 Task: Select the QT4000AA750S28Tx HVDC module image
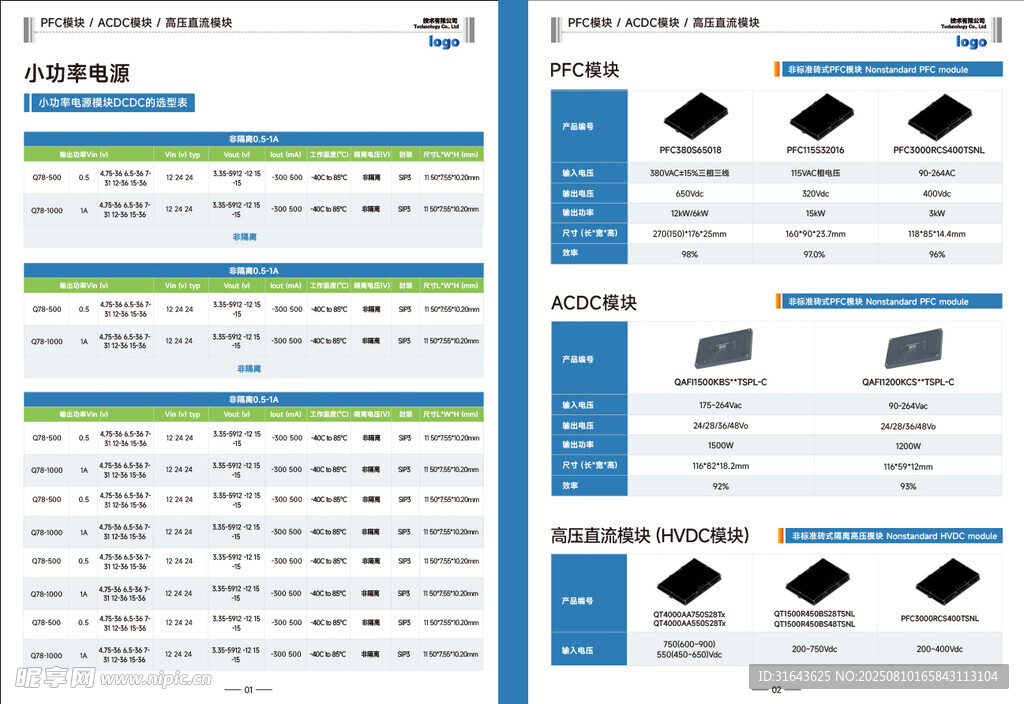[689, 580]
